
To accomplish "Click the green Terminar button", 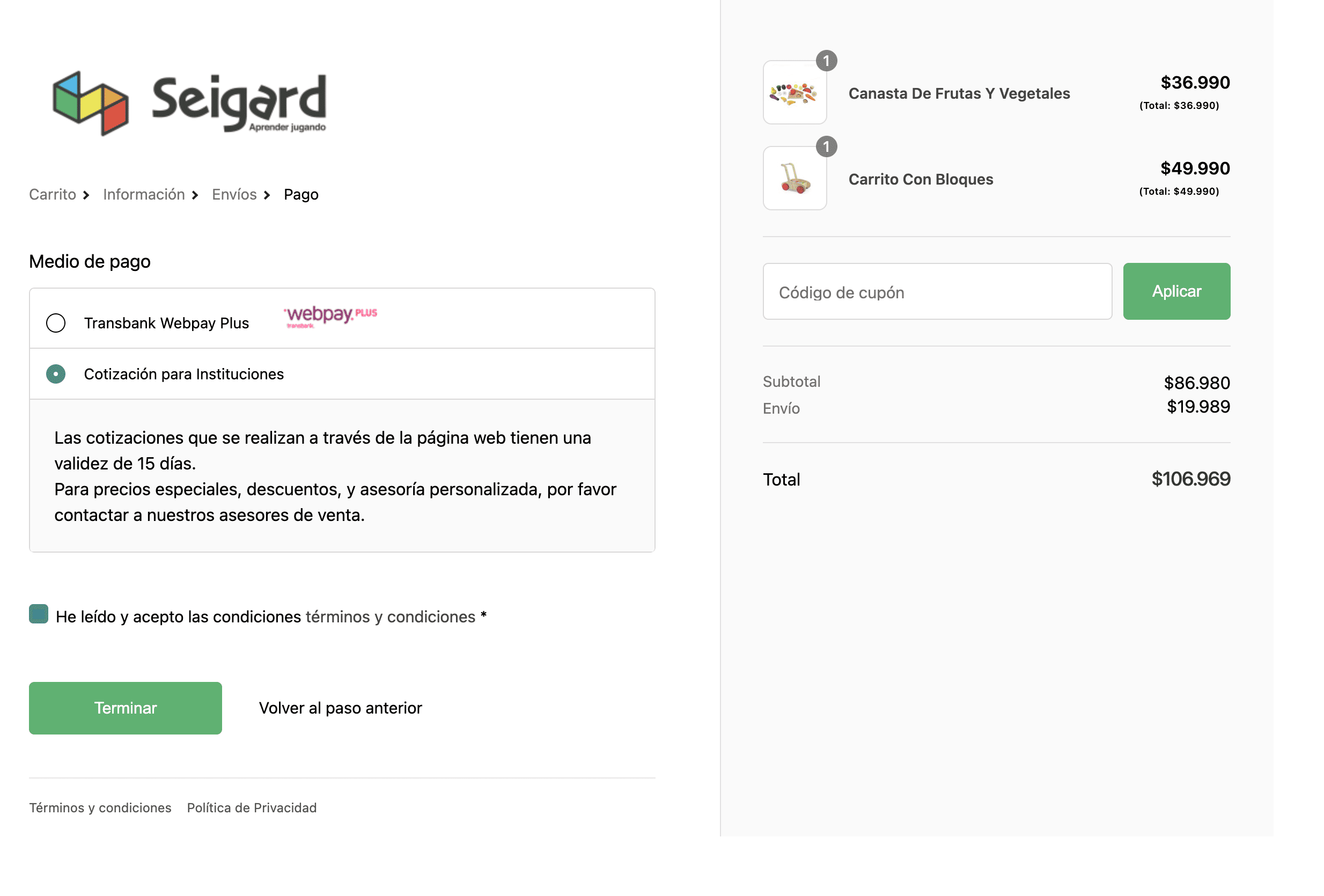I will pyautogui.click(x=126, y=708).
